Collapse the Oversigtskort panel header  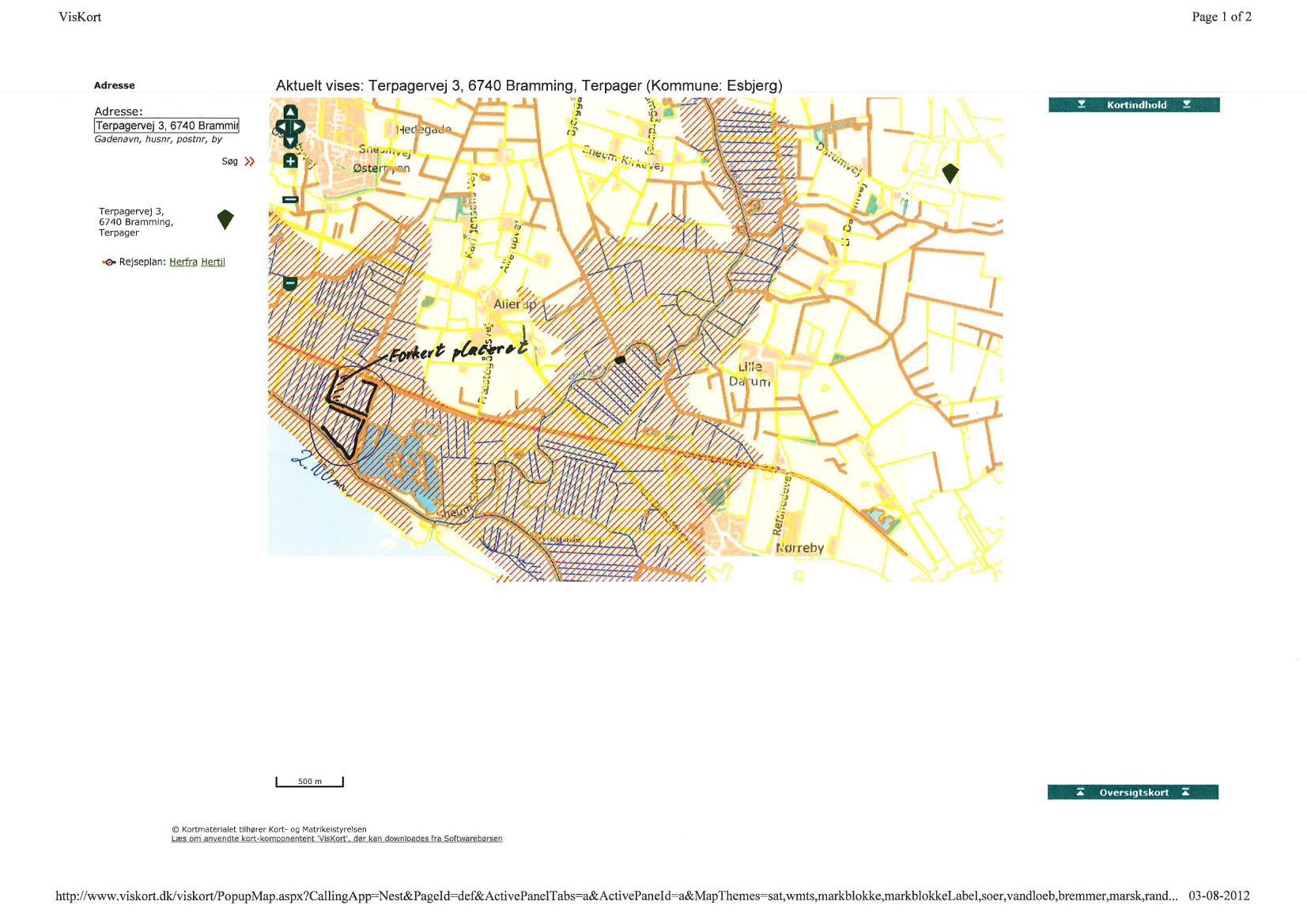[x=1133, y=792]
